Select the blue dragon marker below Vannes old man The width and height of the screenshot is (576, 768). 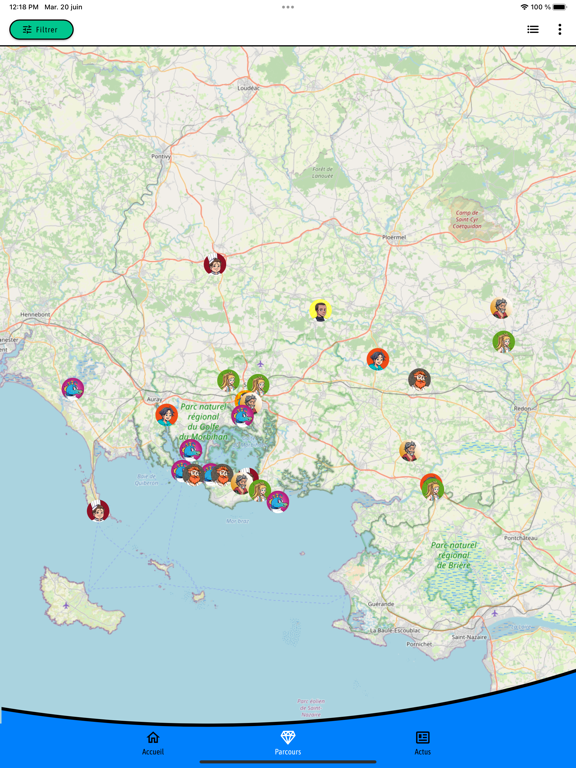242,416
